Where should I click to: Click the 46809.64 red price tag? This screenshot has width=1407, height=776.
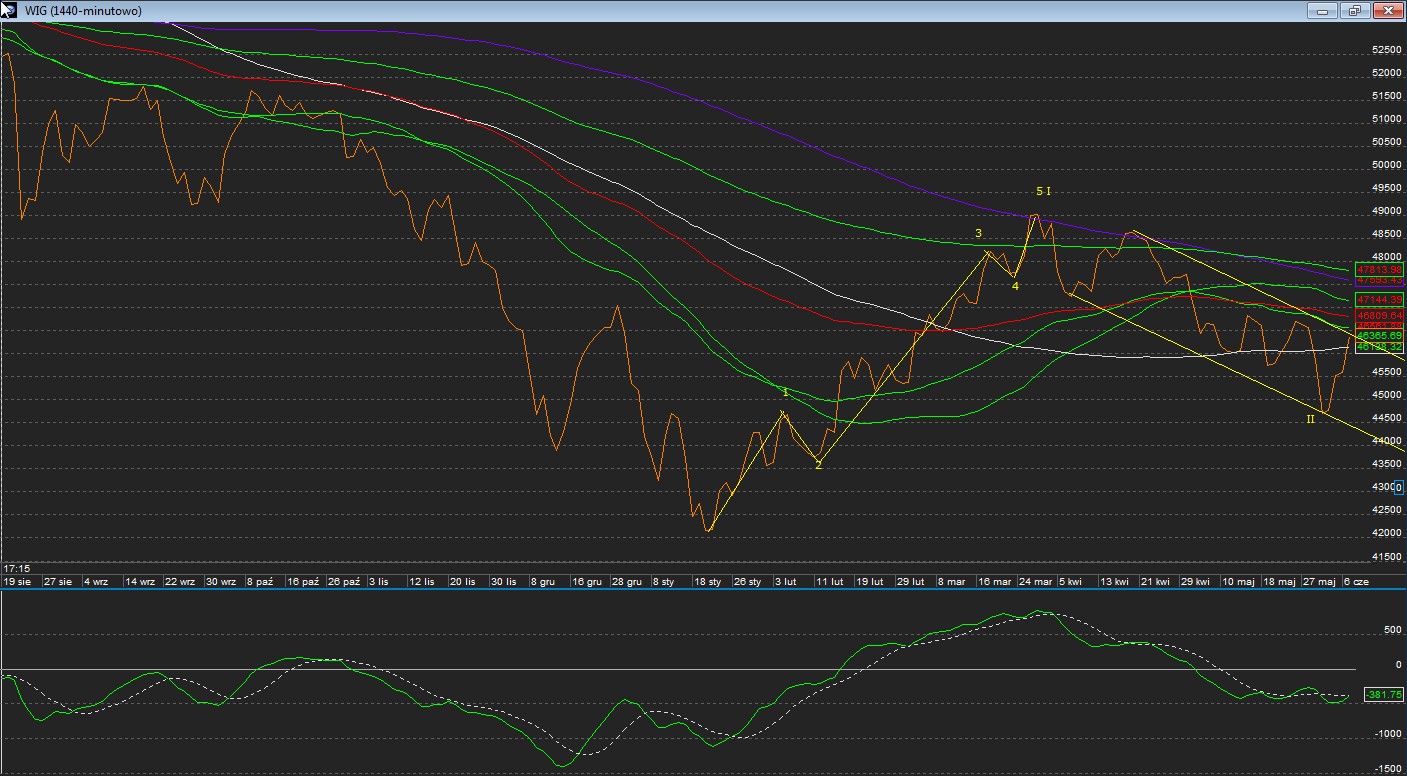(x=1379, y=315)
